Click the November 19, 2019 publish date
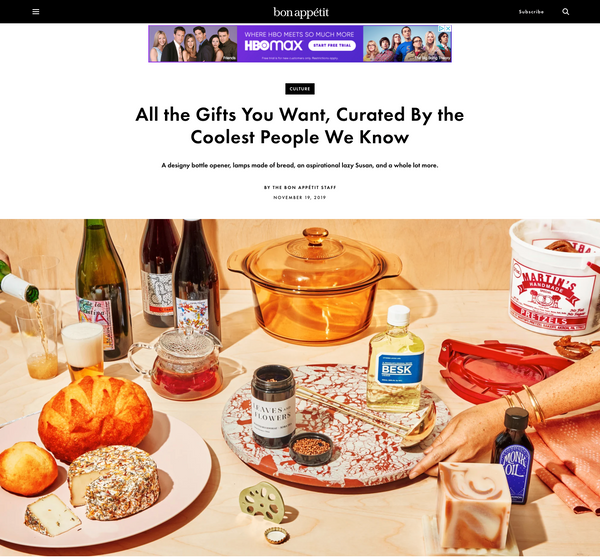This screenshot has width=600, height=560. click(x=300, y=198)
